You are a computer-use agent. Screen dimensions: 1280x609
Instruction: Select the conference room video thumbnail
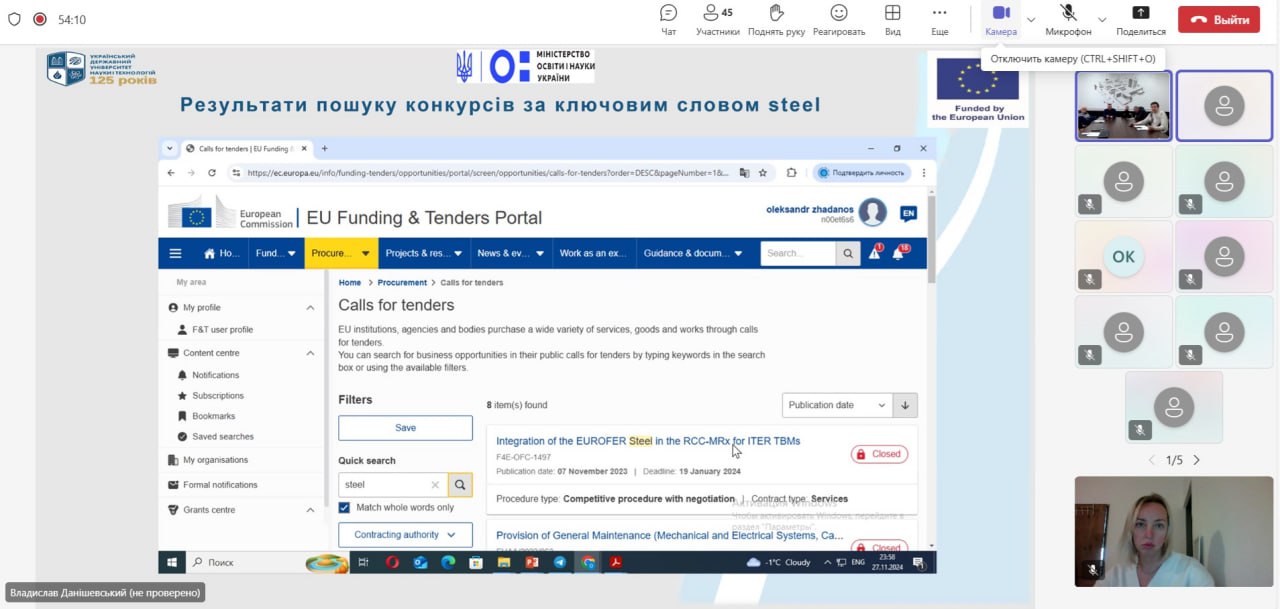1123,106
